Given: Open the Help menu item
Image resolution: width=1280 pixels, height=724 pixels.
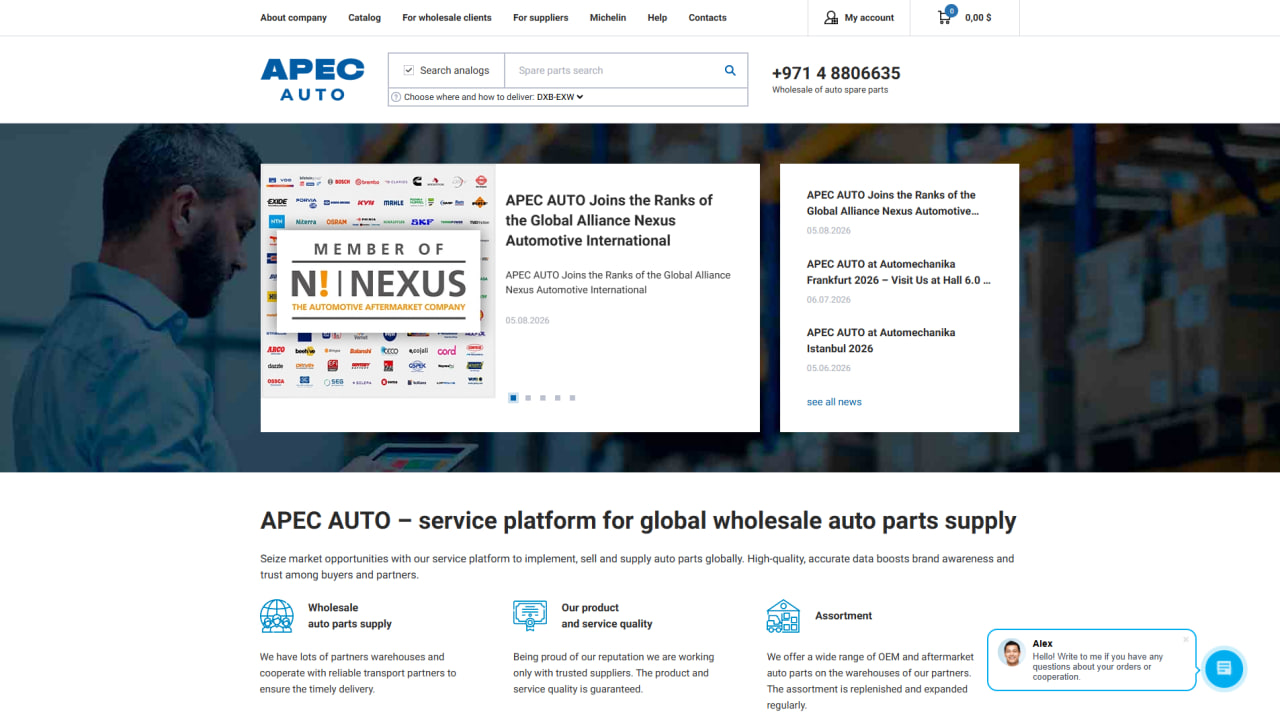Looking at the screenshot, I should pos(657,18).
